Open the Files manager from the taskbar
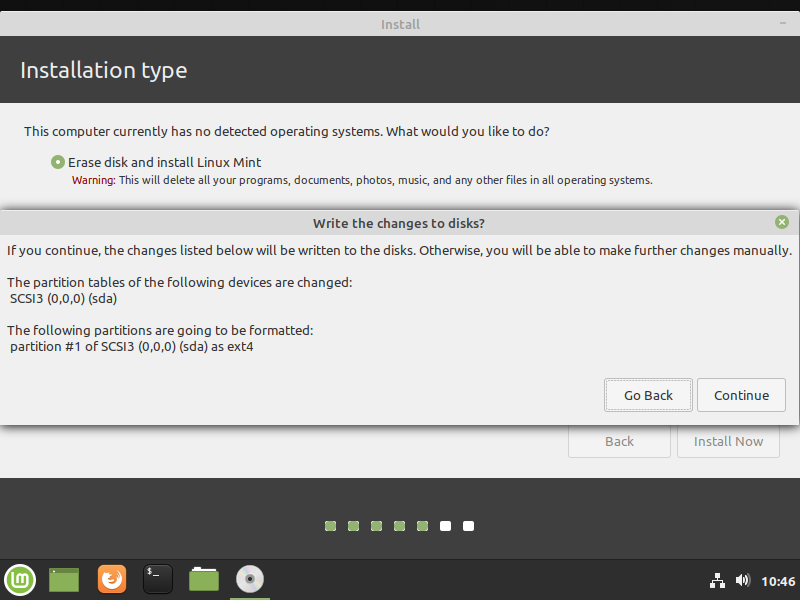Image resolution: width=800 pixels, height=600 pixels. (204, 580)
